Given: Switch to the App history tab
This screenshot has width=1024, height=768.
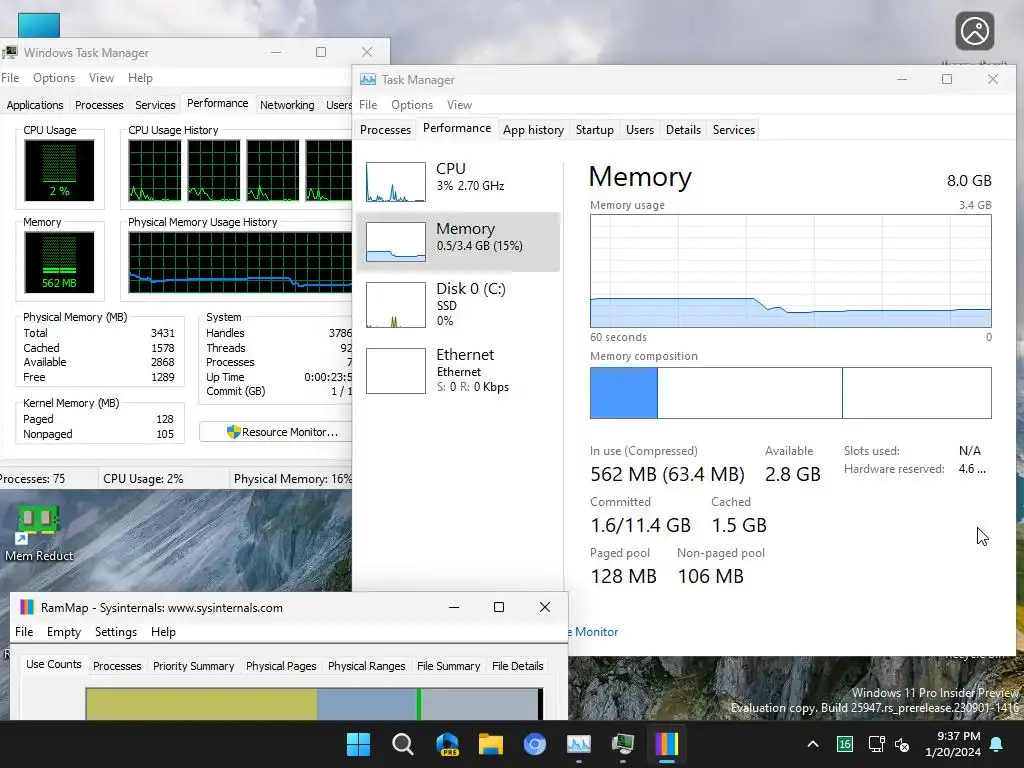Looking at the screenshot, I should (533, 129).
